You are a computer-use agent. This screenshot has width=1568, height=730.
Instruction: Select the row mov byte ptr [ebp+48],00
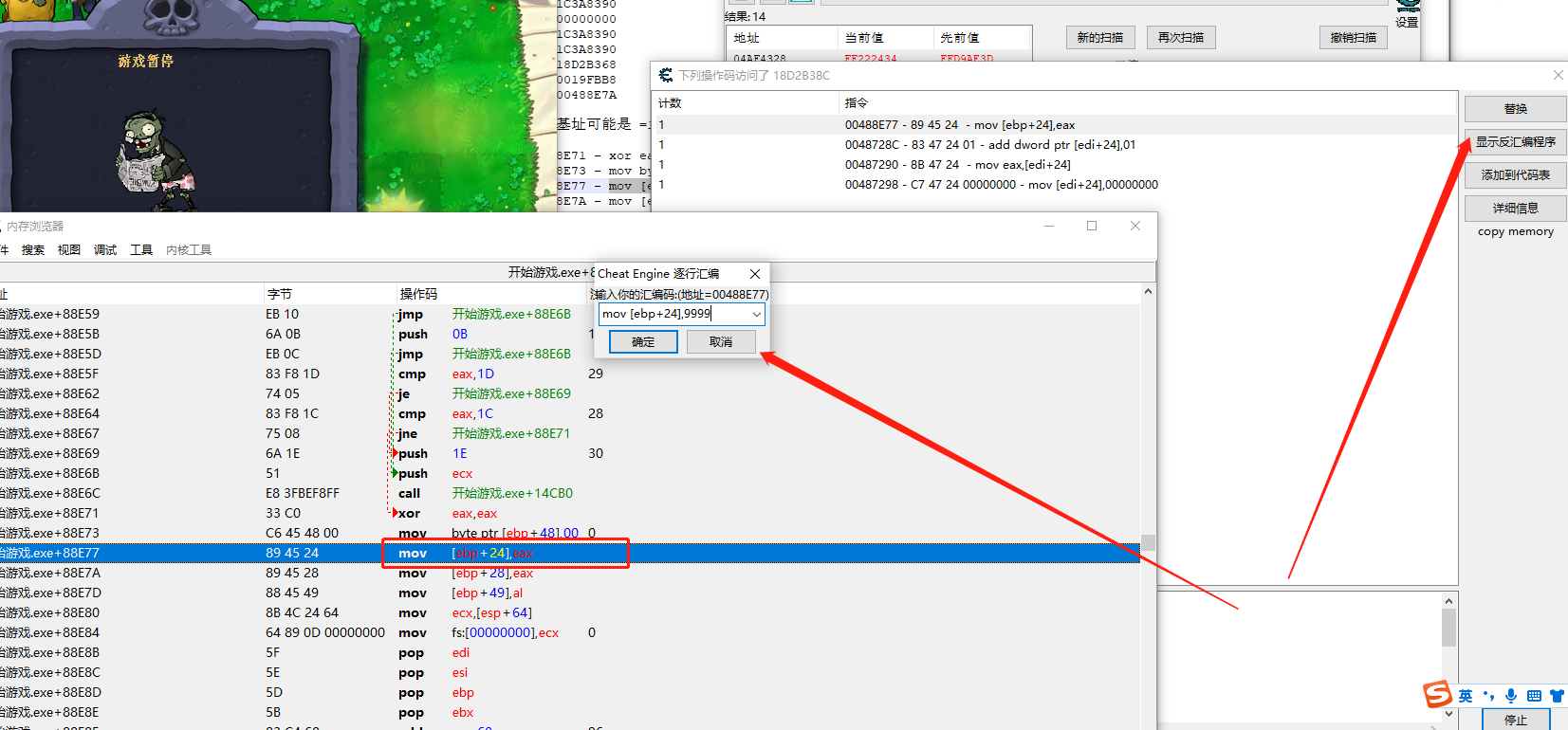569,533
